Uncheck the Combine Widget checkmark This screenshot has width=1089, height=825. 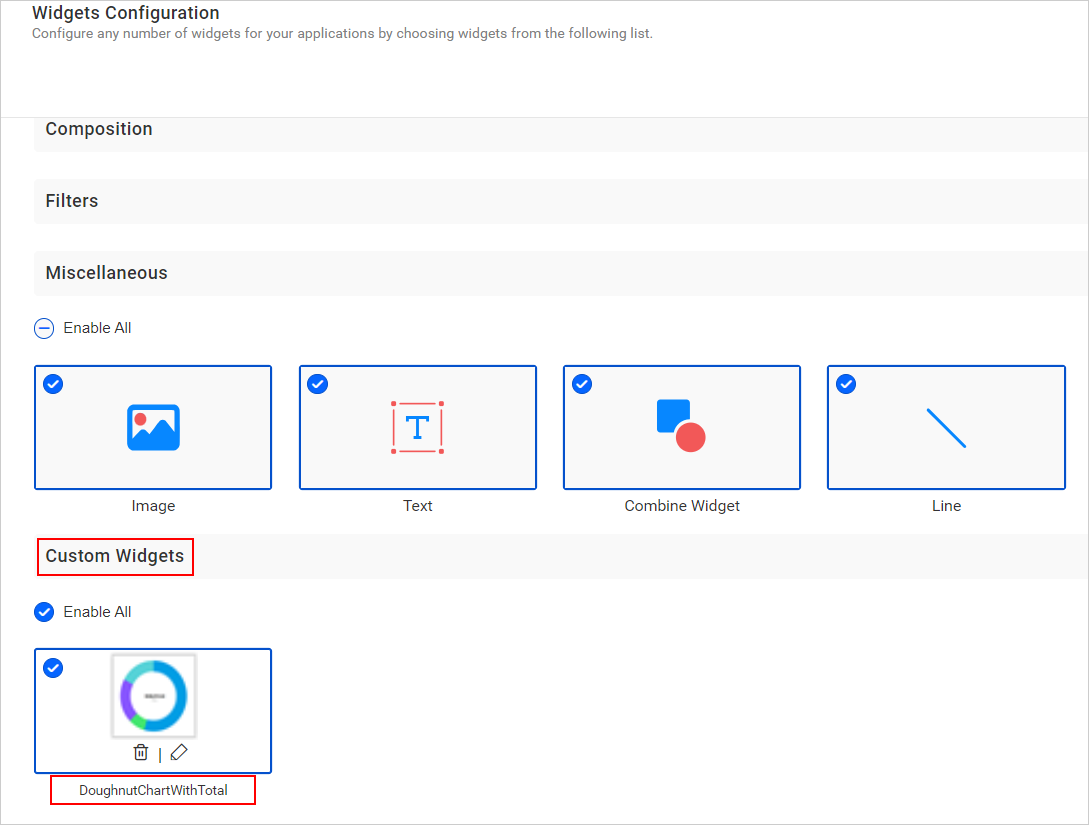(582, 384)
